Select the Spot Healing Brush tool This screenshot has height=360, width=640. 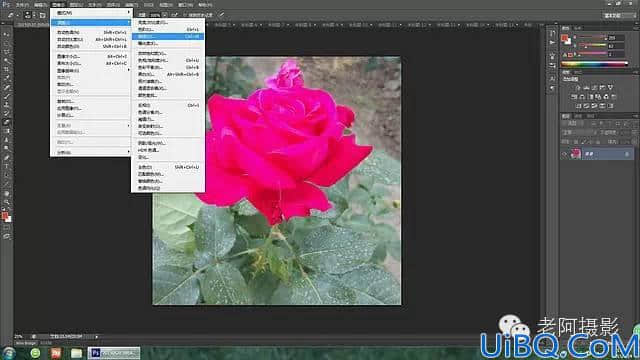pyautogui.click(x=6, y=87)
